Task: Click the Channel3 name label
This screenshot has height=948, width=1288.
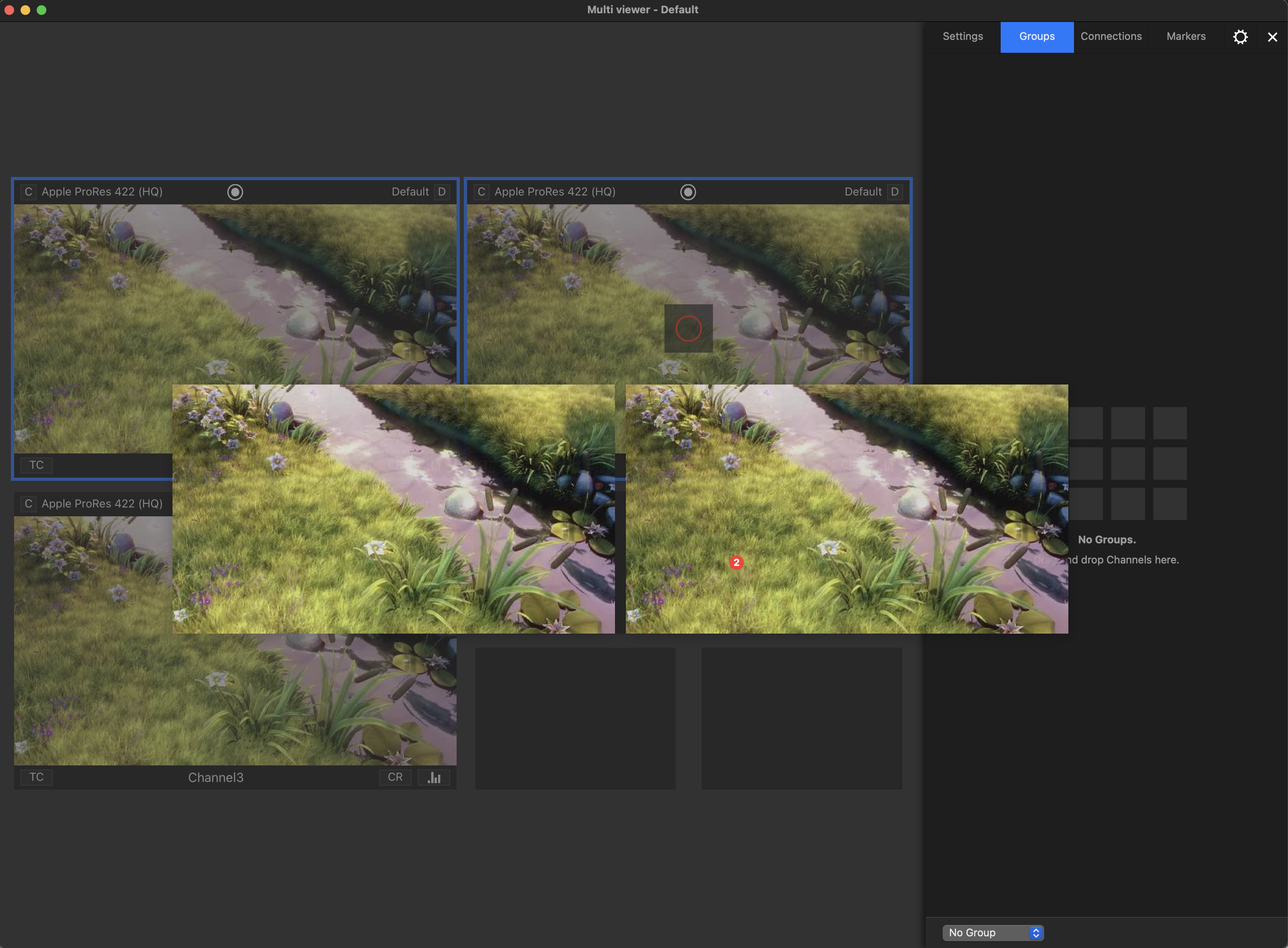Action: tap(216, 778)
